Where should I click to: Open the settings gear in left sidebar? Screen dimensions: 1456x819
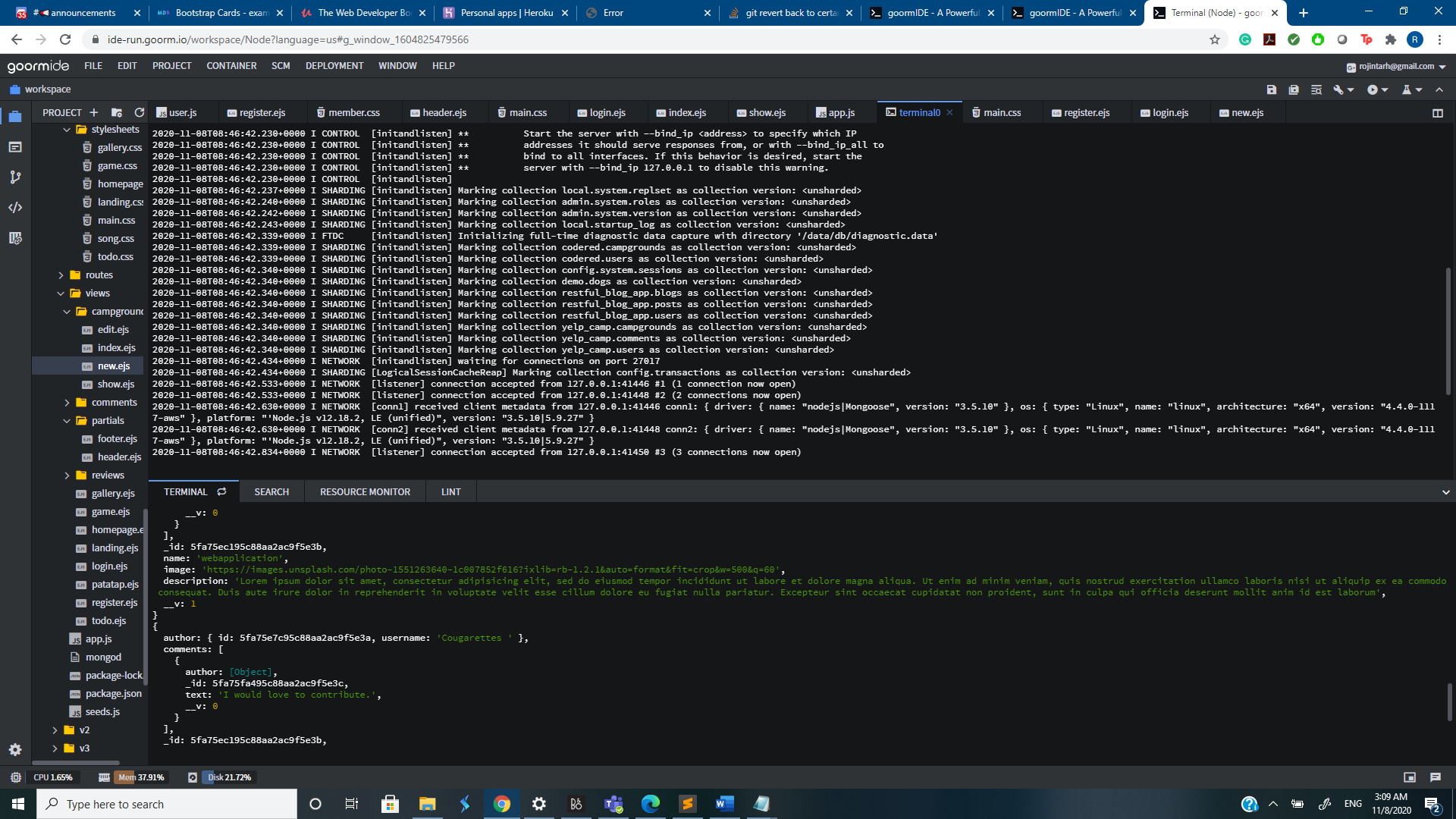[15, 749]
